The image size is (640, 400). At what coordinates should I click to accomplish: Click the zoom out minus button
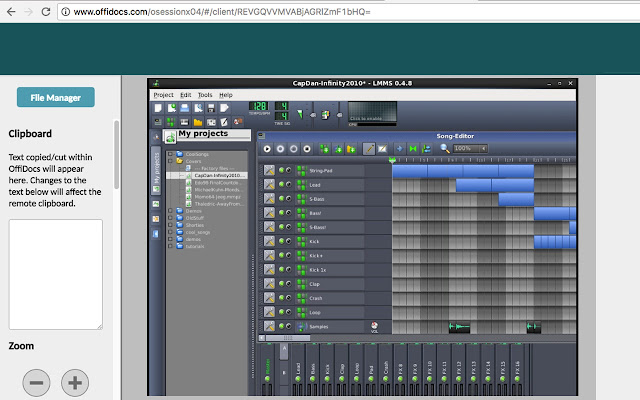click(37, 382)
